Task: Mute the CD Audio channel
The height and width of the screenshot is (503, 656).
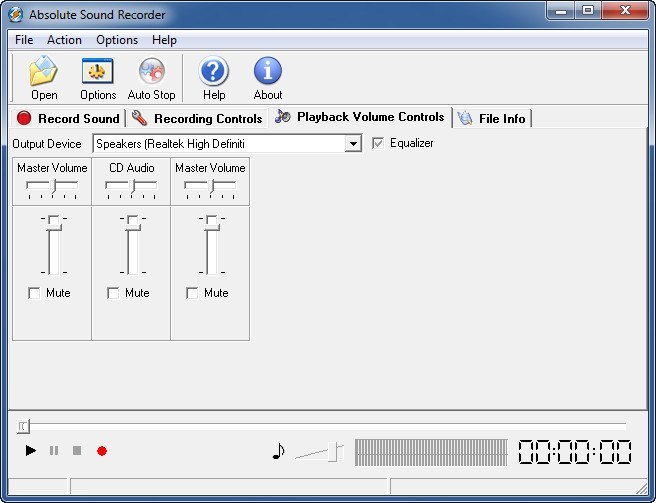Action: coord(113,293)
